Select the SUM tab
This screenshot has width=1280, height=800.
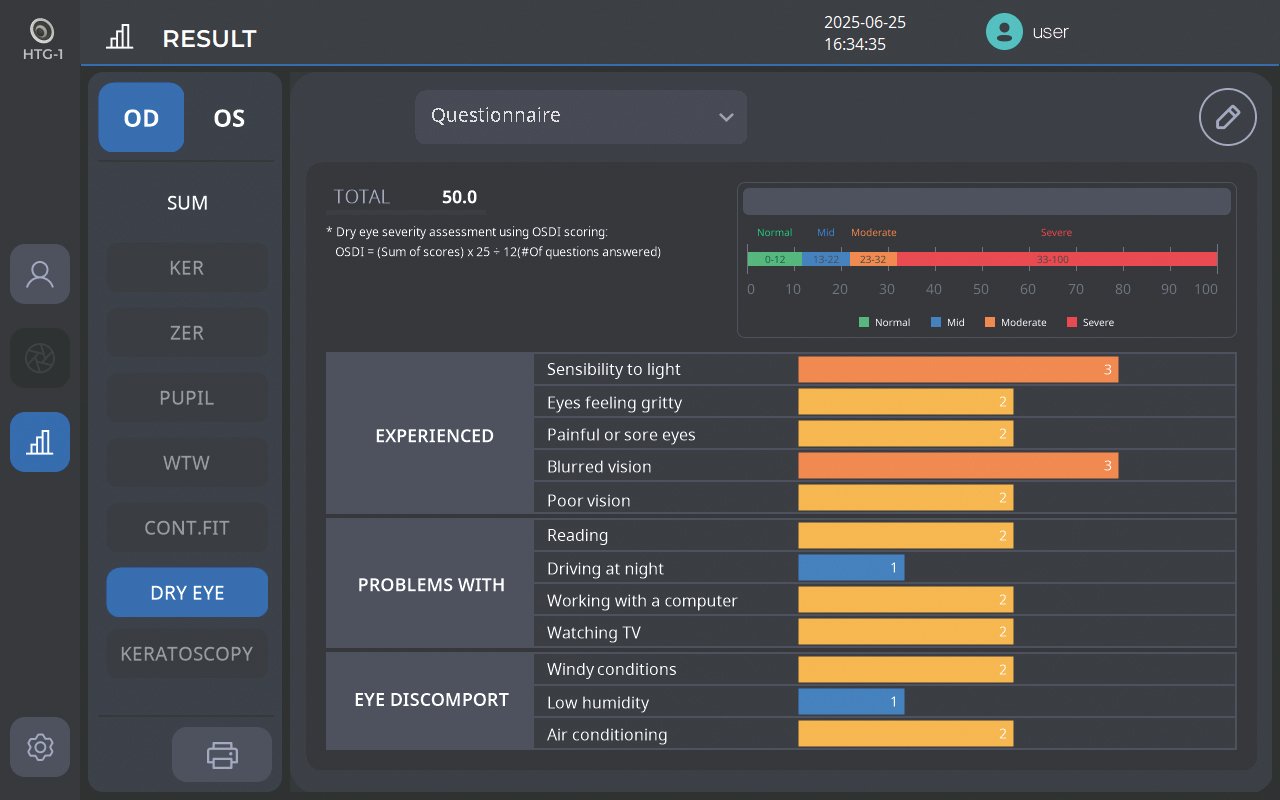pyautogui.click(x=187, y=203)
